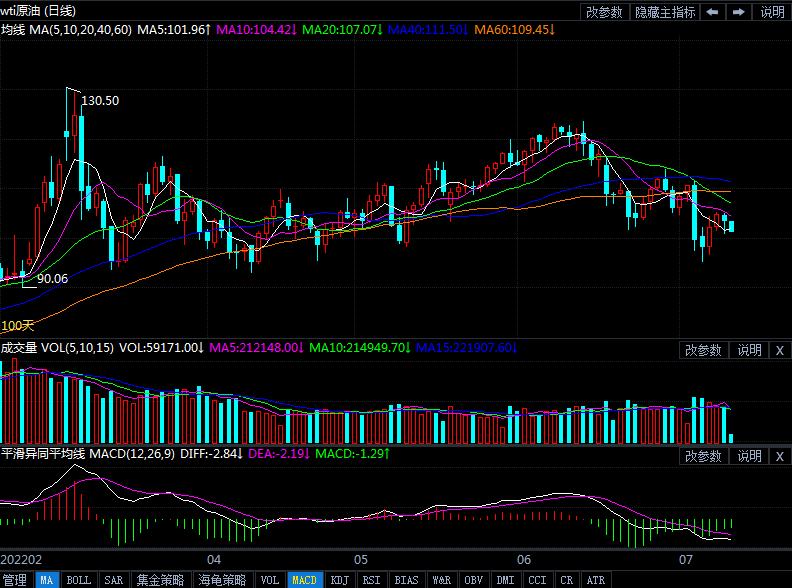Select the BOLL indicator tab
The image size is (792, 588).
79,580
